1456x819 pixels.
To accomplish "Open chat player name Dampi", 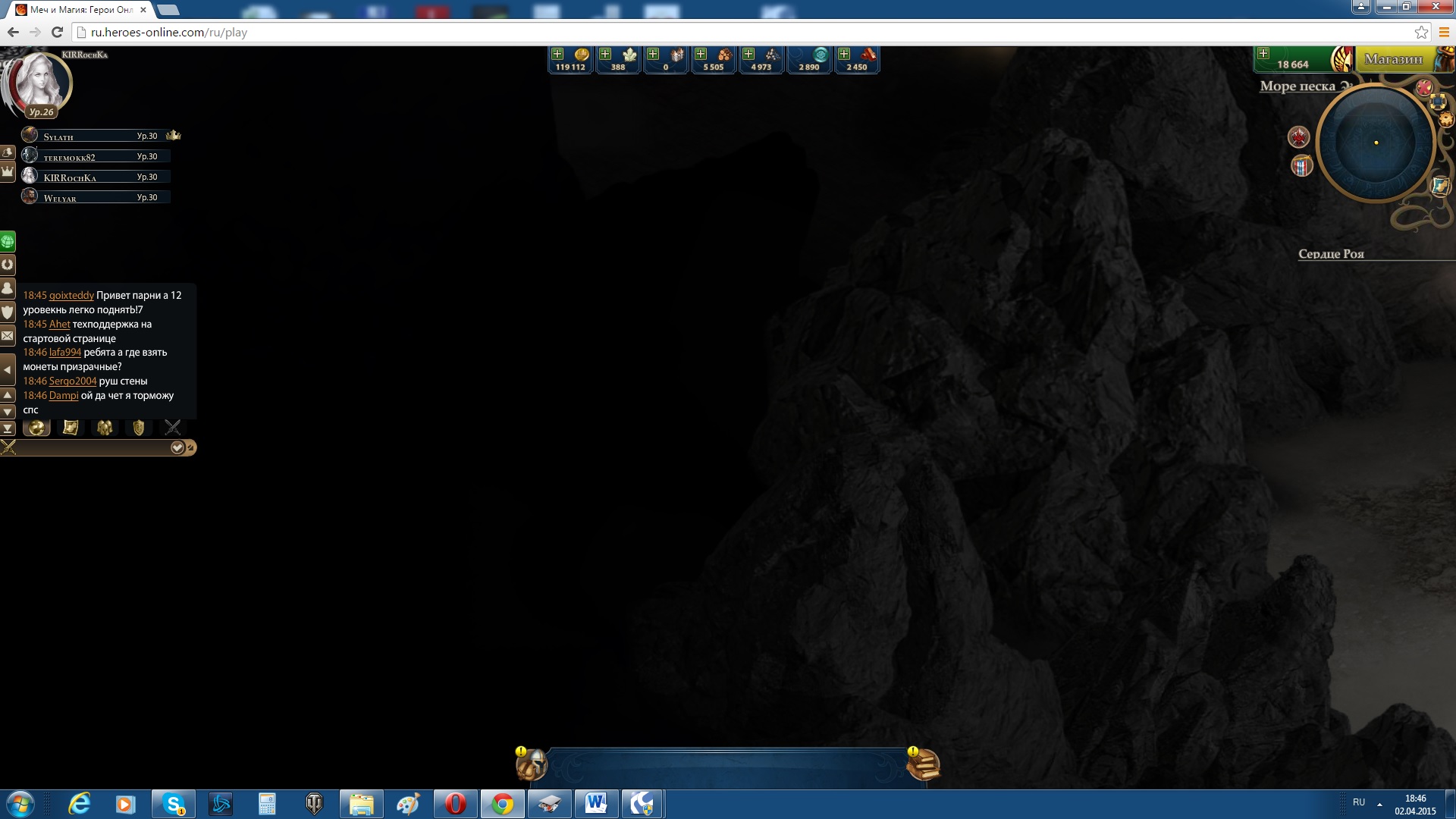I will (x=64, y=395).
